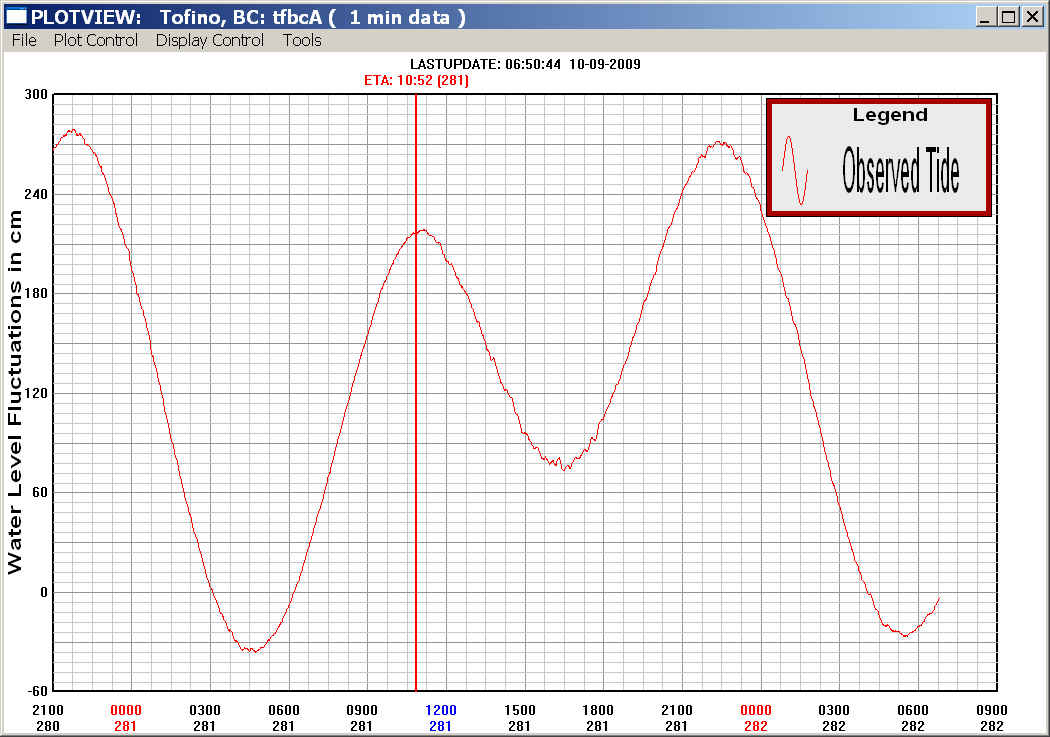Click the 0300 281 time label
1050x737 pixels.
[205, 718]
